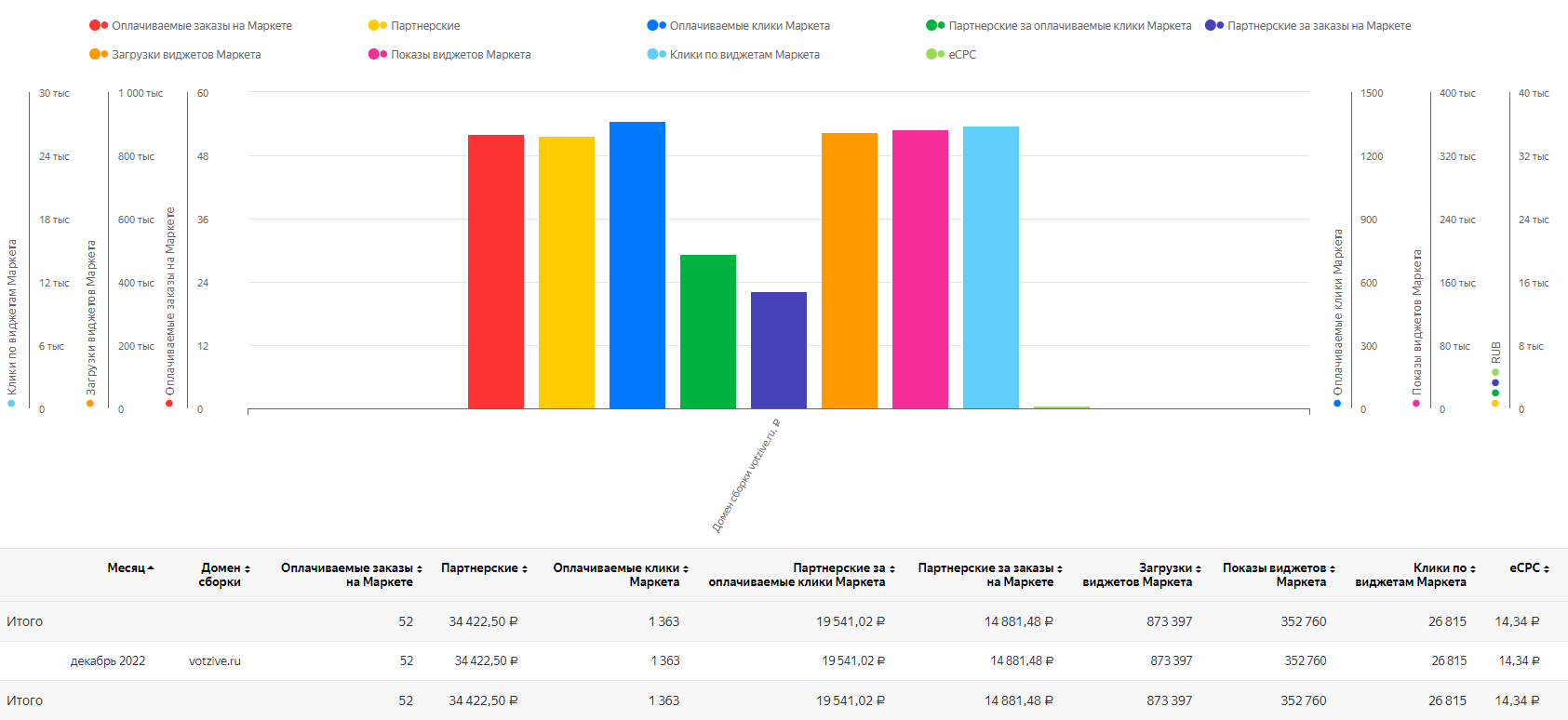Image resolution: width=1568 pixels, height=720 pixels.
Task: Click the eCPC column sort arrows
Action: [x=1547, y=568]
